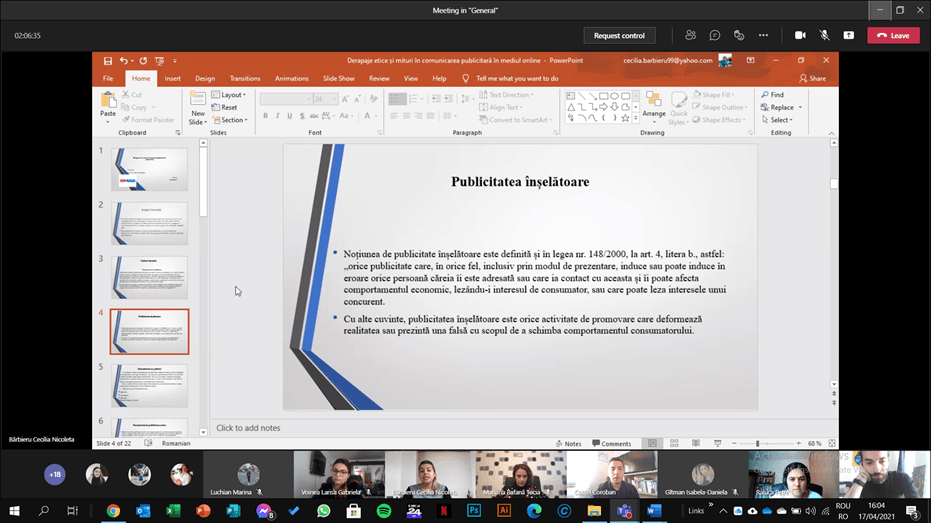Open the Slide Show ribbon tab
Image resolution: width=931 pixels, height=523 pixels.
click(338, 78)
